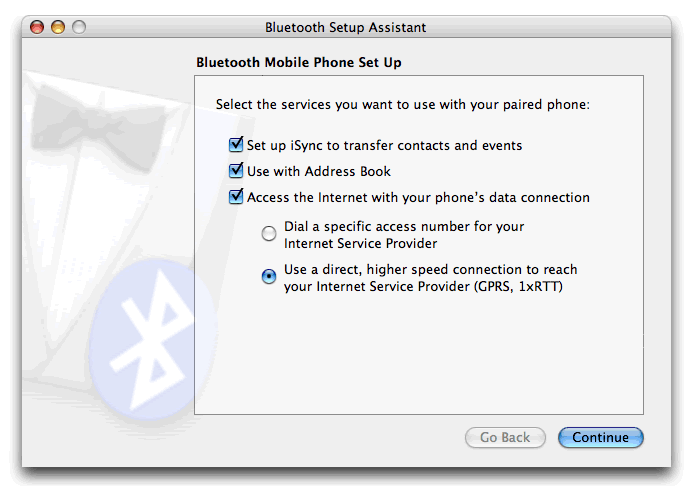Uncheck the iSync setup checkbox
696x486 pixels.
237,145
